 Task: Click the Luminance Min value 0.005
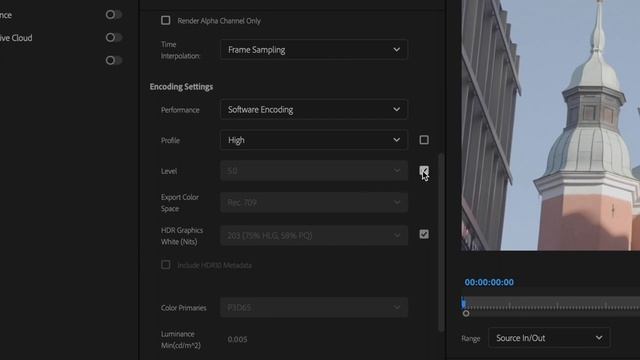[x=237, y=339]
